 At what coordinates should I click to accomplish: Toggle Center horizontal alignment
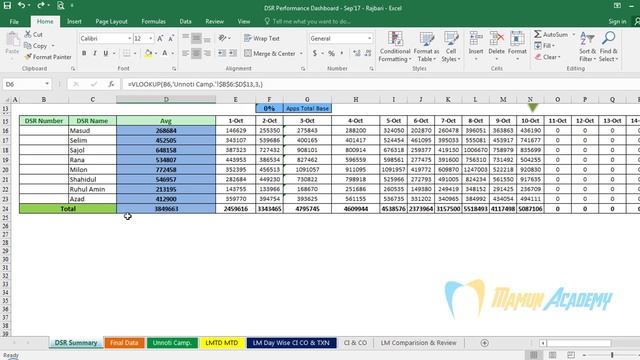click(x=196, y=53)
